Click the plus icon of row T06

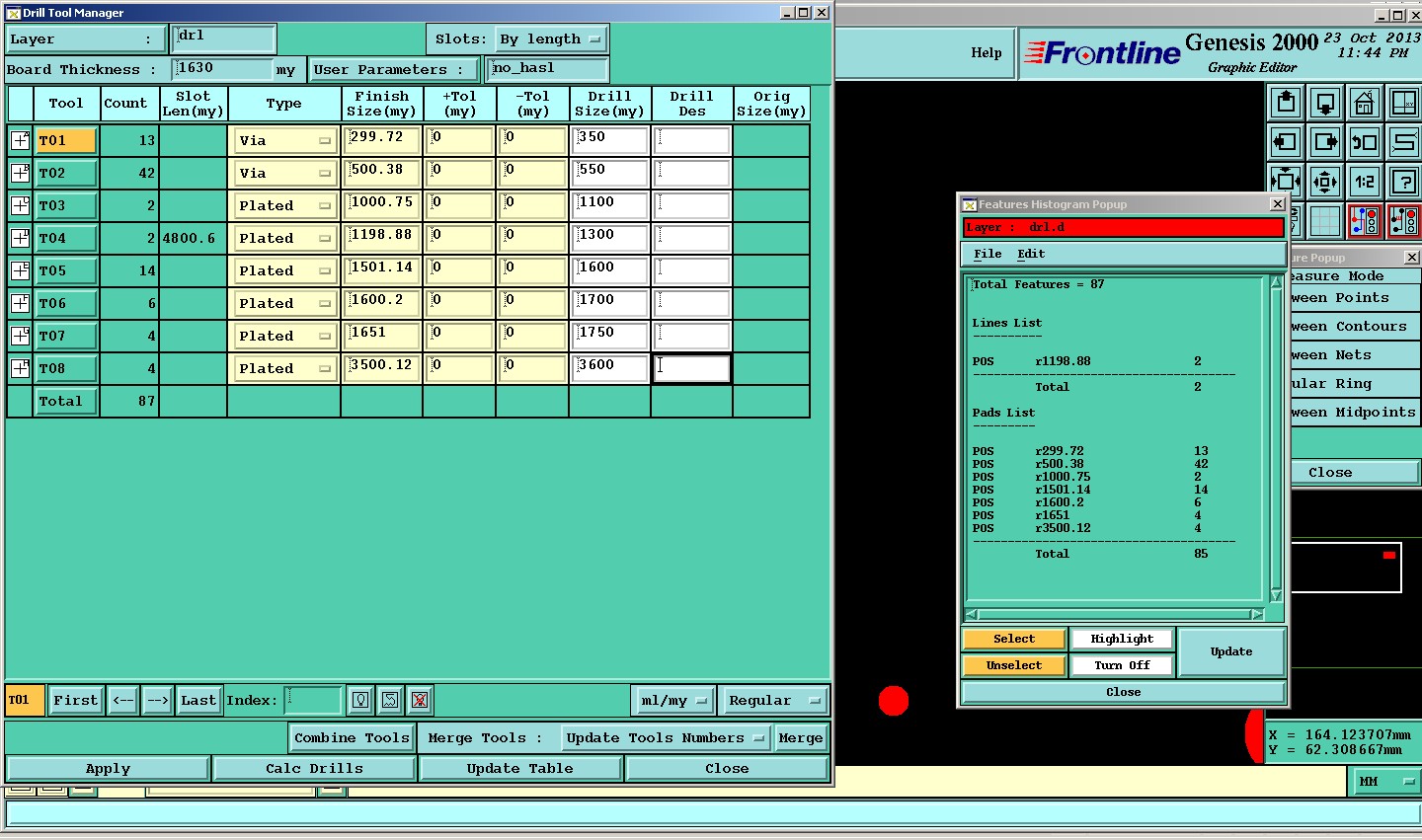20,303
